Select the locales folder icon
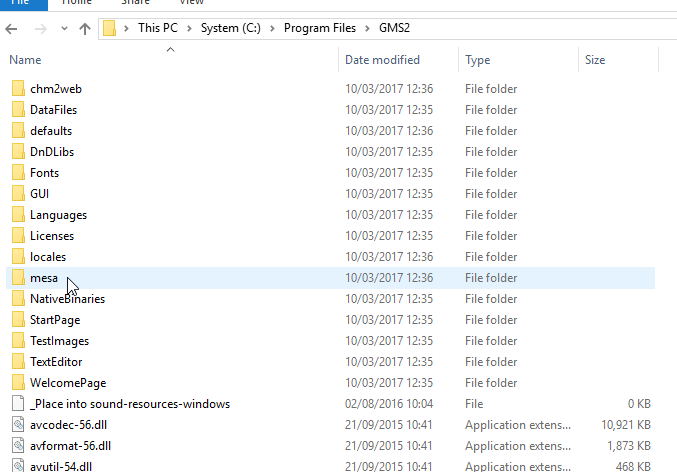This screenshot has width=677, height=472. pyautogui.click(x=18, y=257)
